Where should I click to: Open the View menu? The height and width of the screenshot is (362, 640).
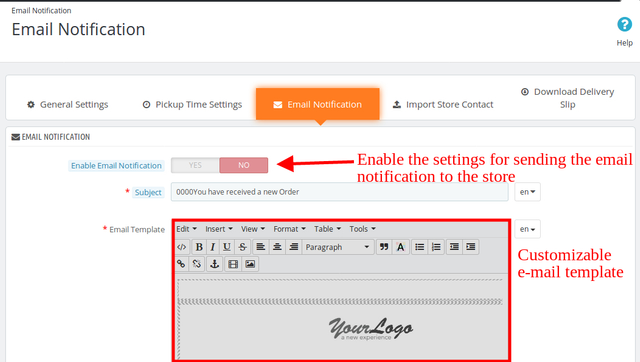point(253,229)
